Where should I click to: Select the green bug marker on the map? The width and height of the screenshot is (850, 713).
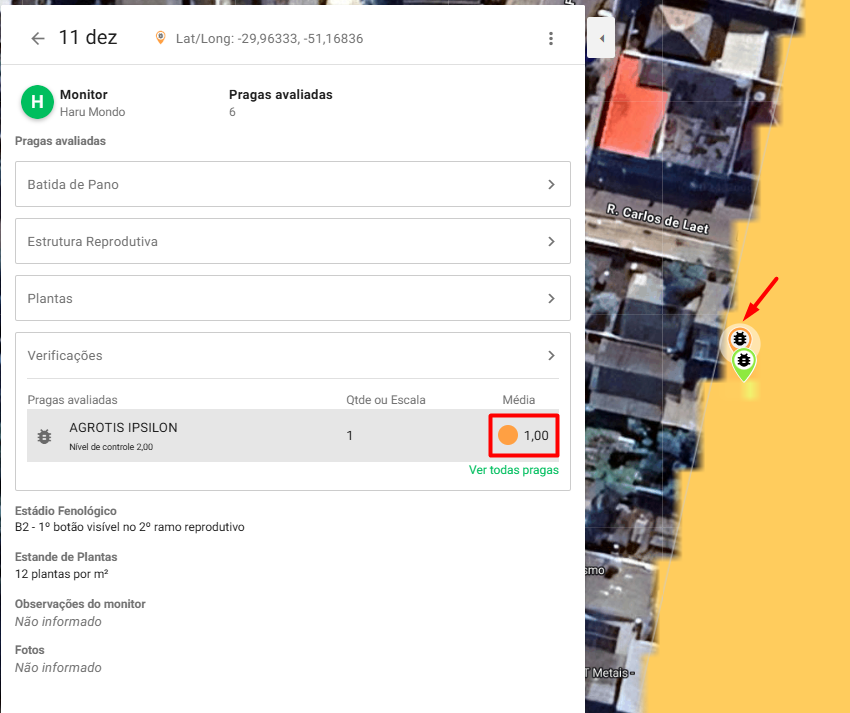(x=743, y=361)
